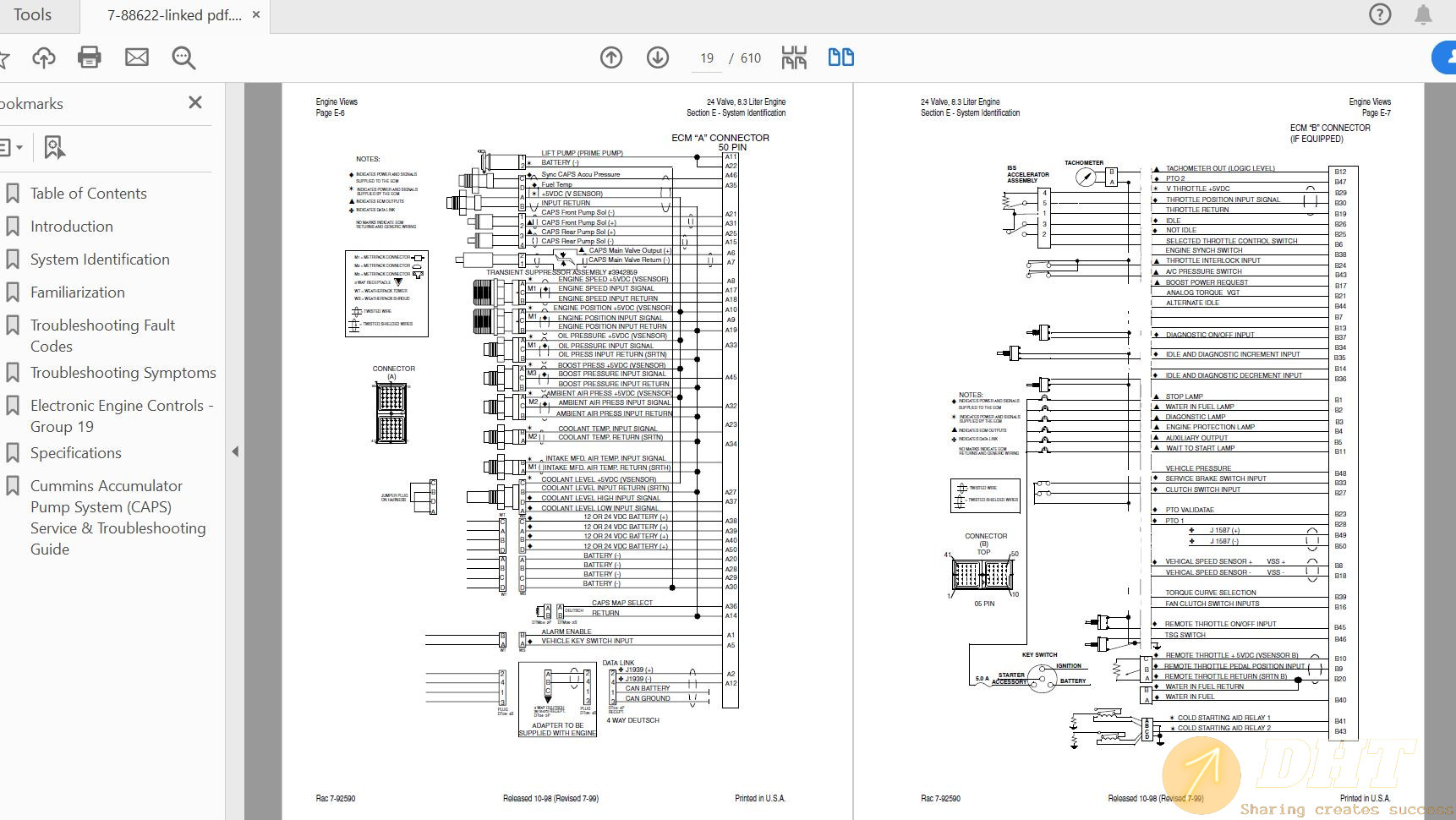Close the 7-88622-linked pdf tab
Image resolution: width=1456 pixels, height=820 pixels.
(x=256, y=14)
